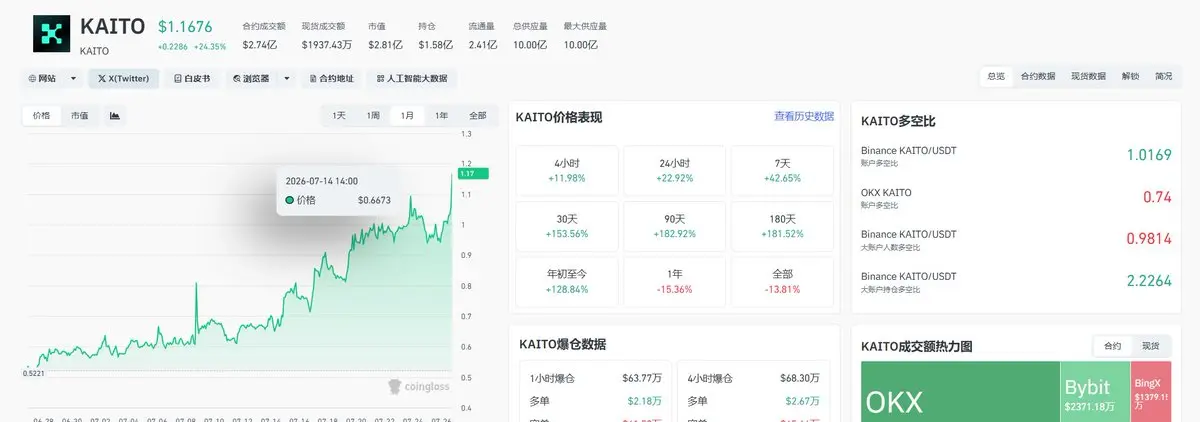The height and width of the screenshot is (422, 1200).
Task: Click the 7天 +42.65% performance card
Action: 783,170
